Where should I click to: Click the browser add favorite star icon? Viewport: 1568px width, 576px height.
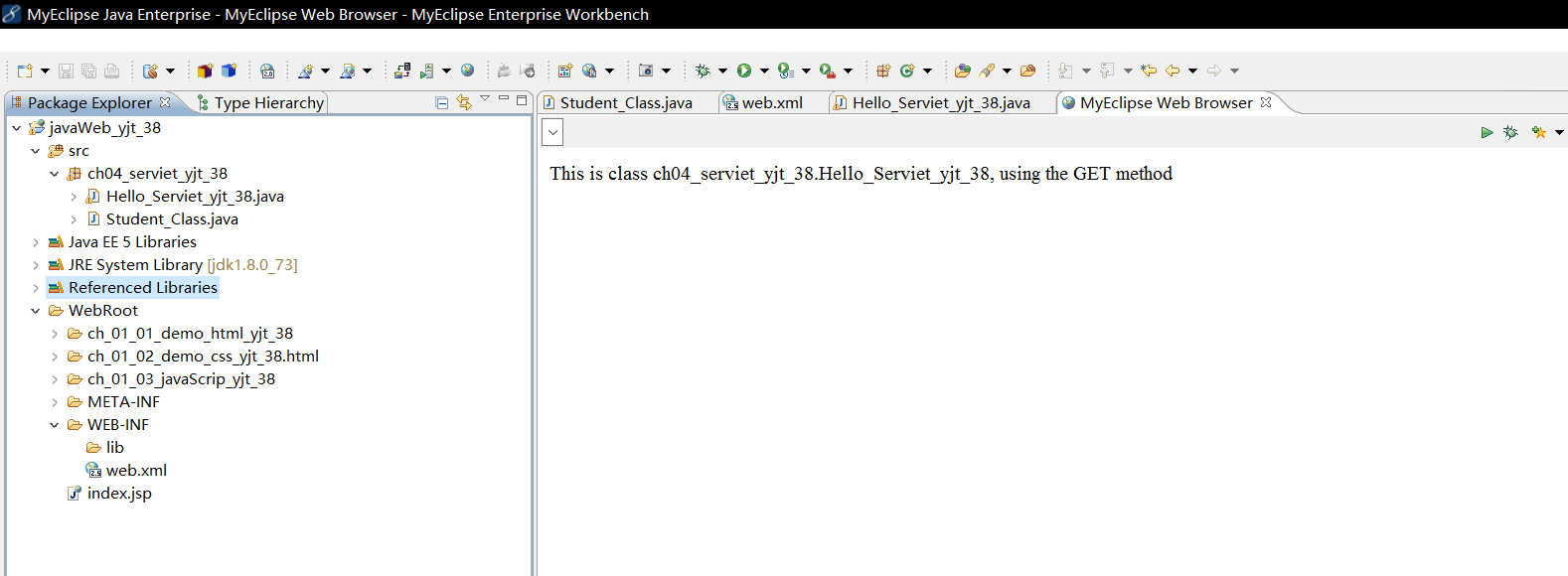[x=1538, y=132]
